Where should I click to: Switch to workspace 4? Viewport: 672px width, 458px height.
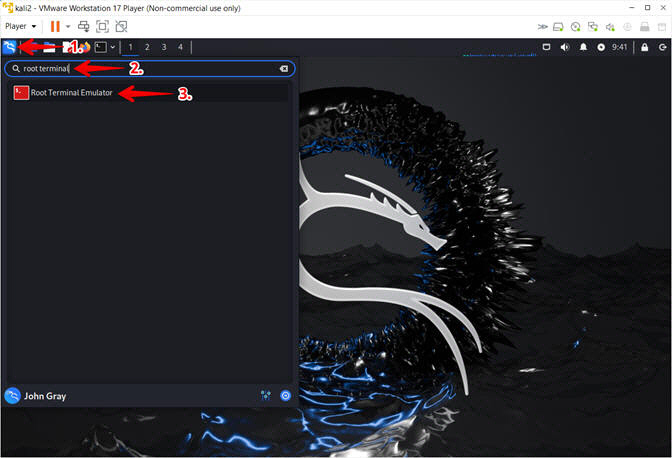pyautogui.click(x=180, y=47)
